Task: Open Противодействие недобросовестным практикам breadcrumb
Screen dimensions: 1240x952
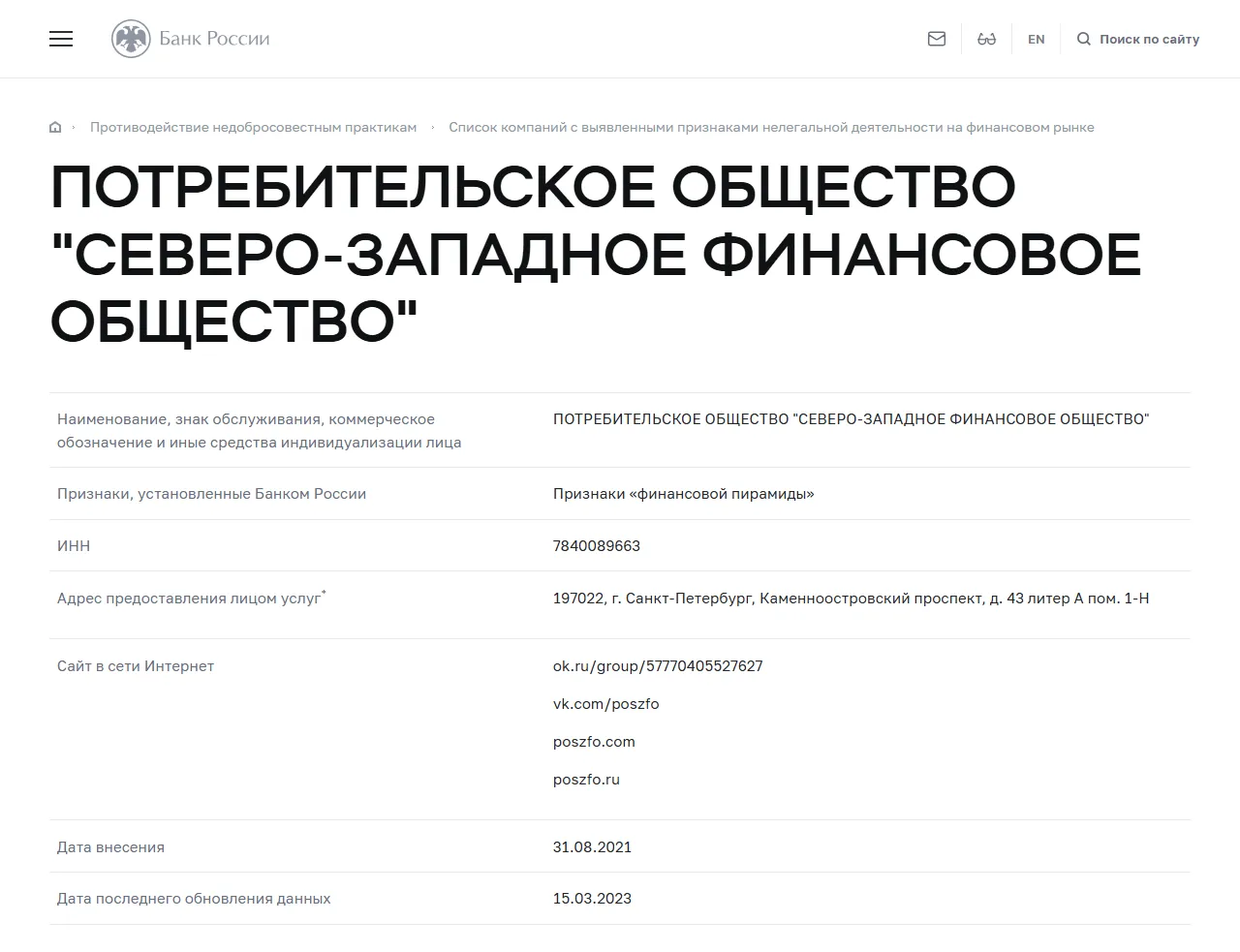Action: (254, 127)
